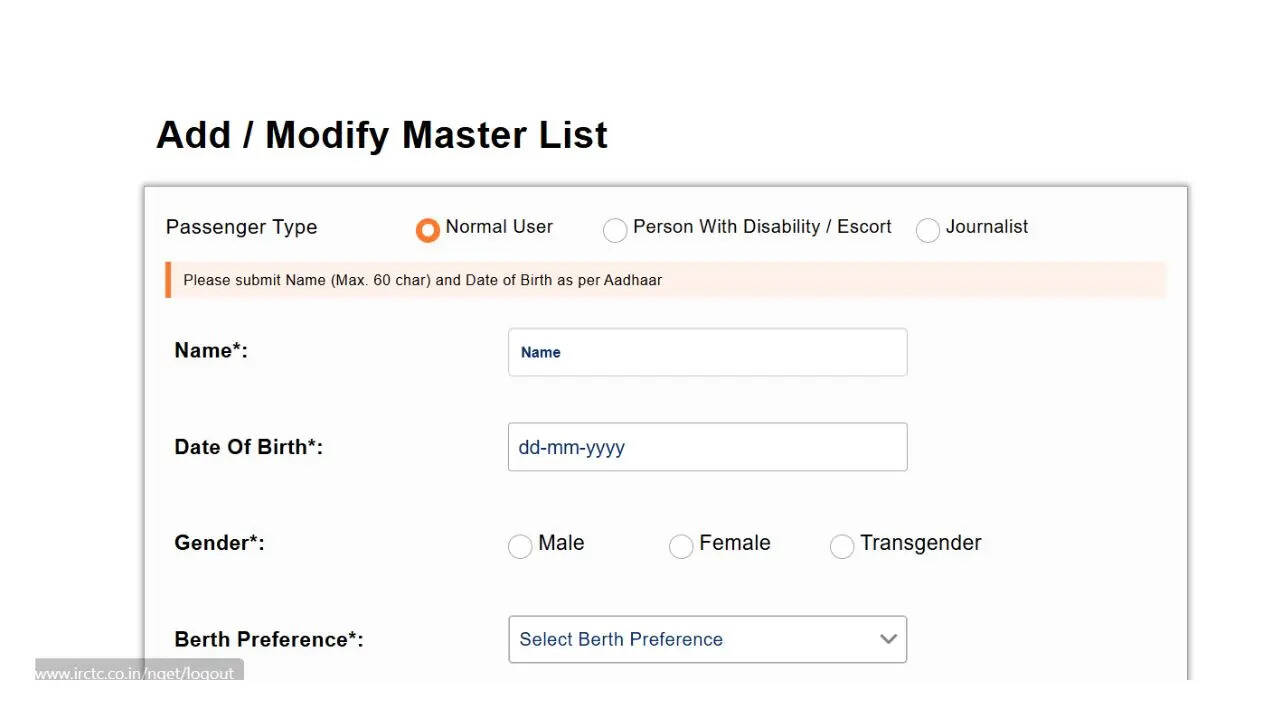Click the orange accent bar on the notice
This screenshot has width=1280, height=720.
pyautogui.click(x=168, y=280)
